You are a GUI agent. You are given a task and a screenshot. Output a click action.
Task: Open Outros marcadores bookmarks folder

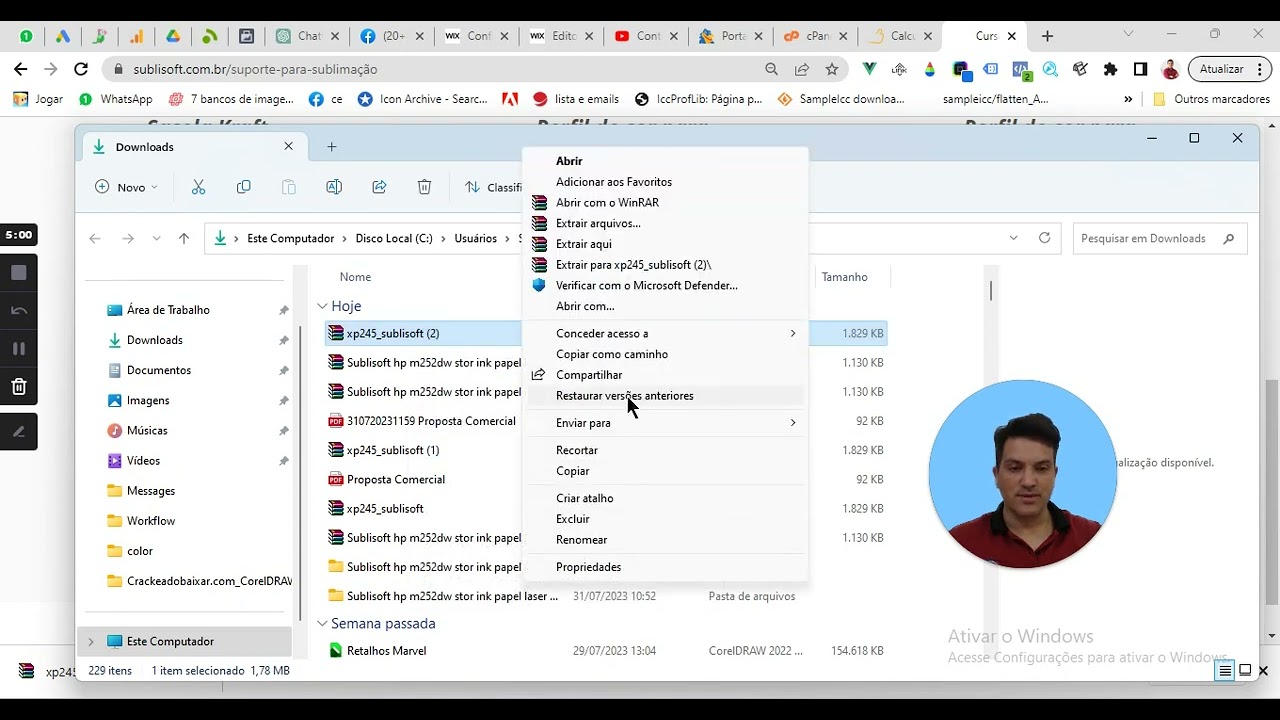1211,99
